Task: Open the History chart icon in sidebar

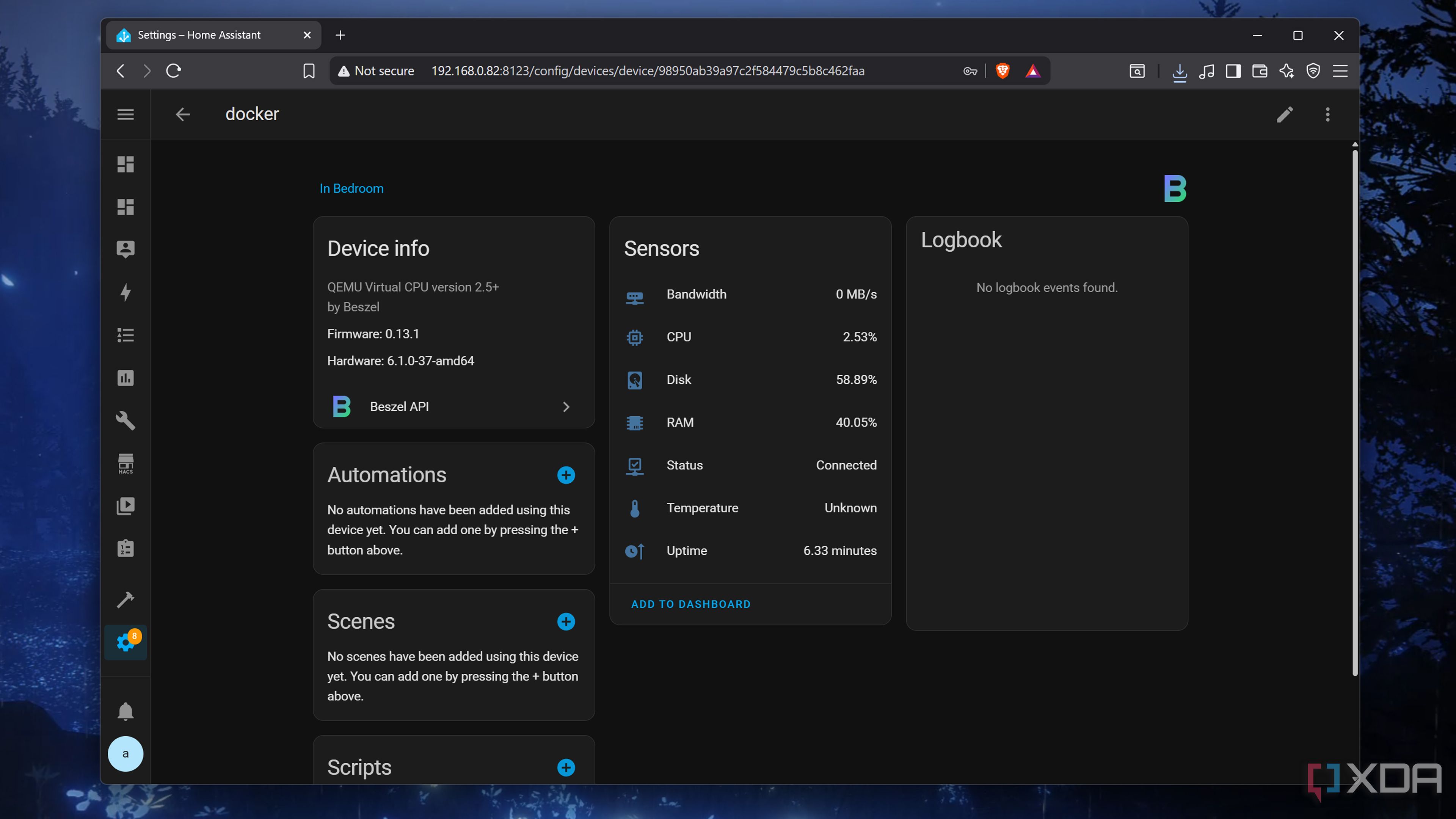Action: tap(126, 378)
